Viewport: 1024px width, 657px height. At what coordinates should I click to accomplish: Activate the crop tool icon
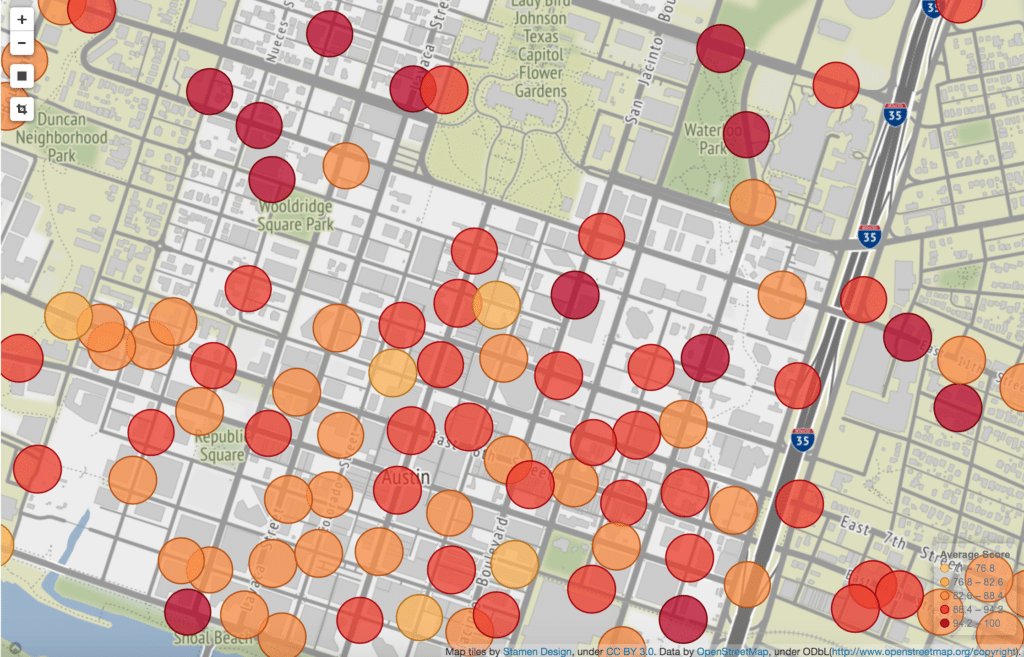pos(22,108)
